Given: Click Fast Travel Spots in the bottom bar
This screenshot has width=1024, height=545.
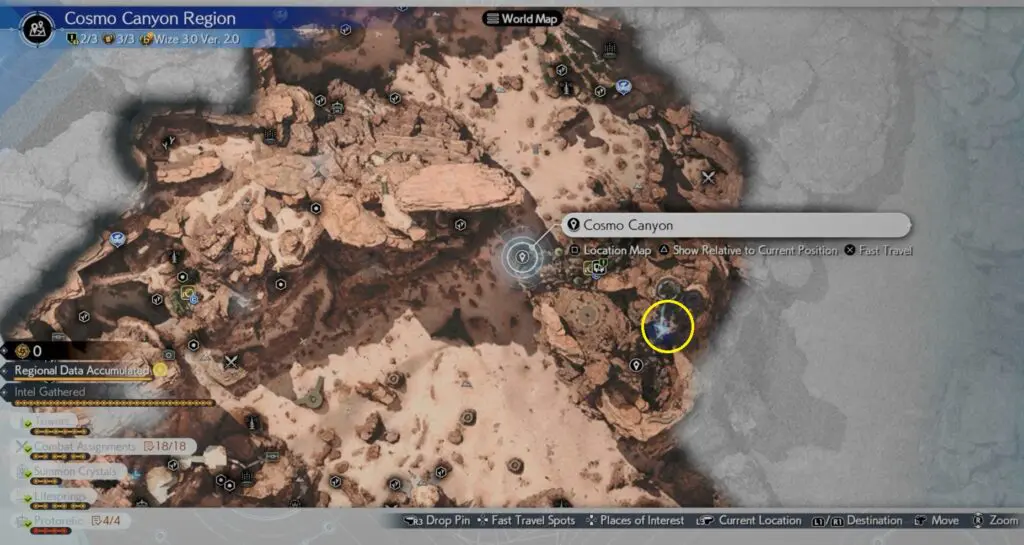Looking at the screenshot, I should coord(529,520).
